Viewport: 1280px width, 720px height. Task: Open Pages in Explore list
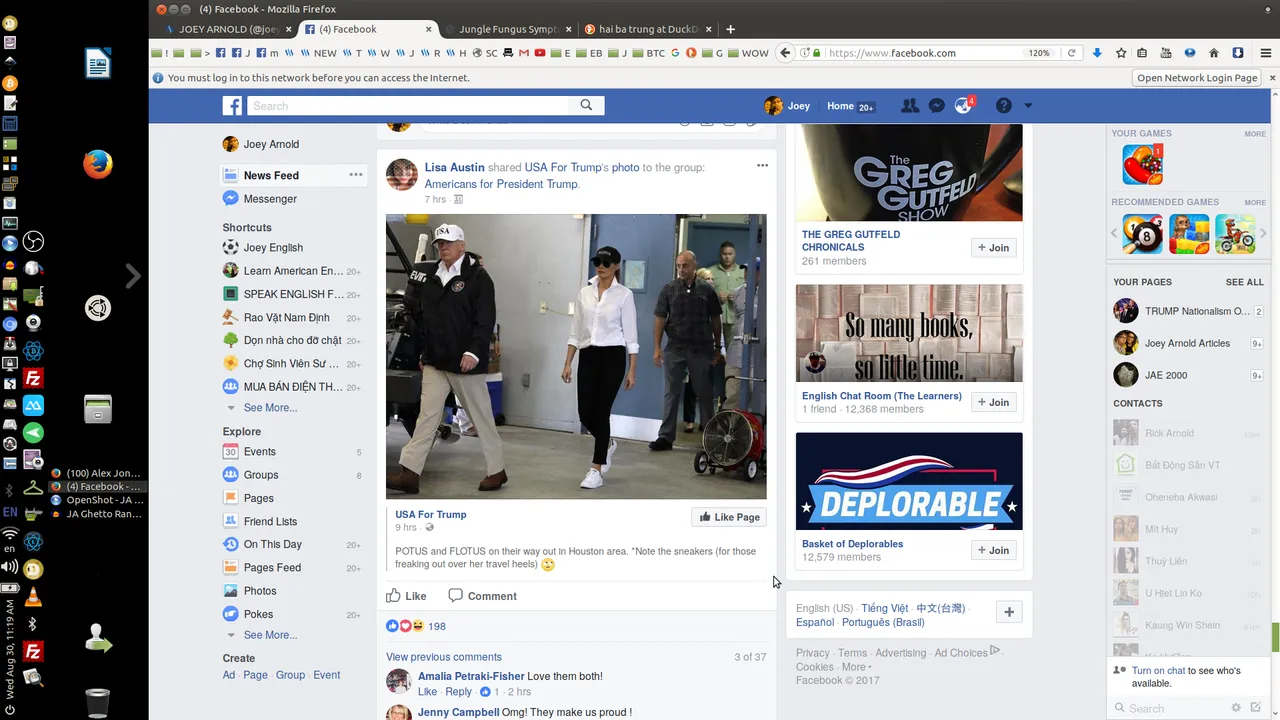[258, 498]
